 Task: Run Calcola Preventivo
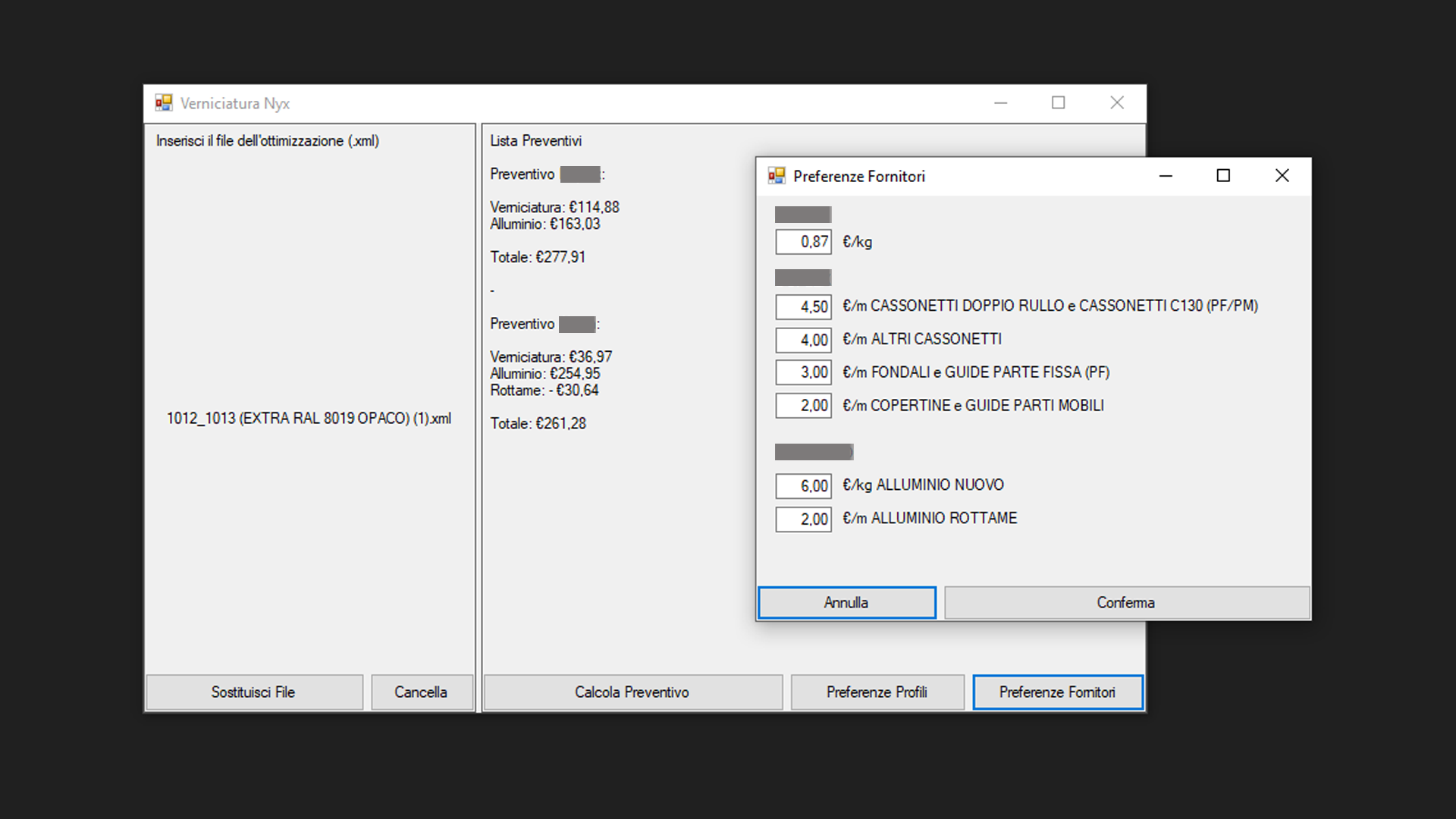[632, 692]
